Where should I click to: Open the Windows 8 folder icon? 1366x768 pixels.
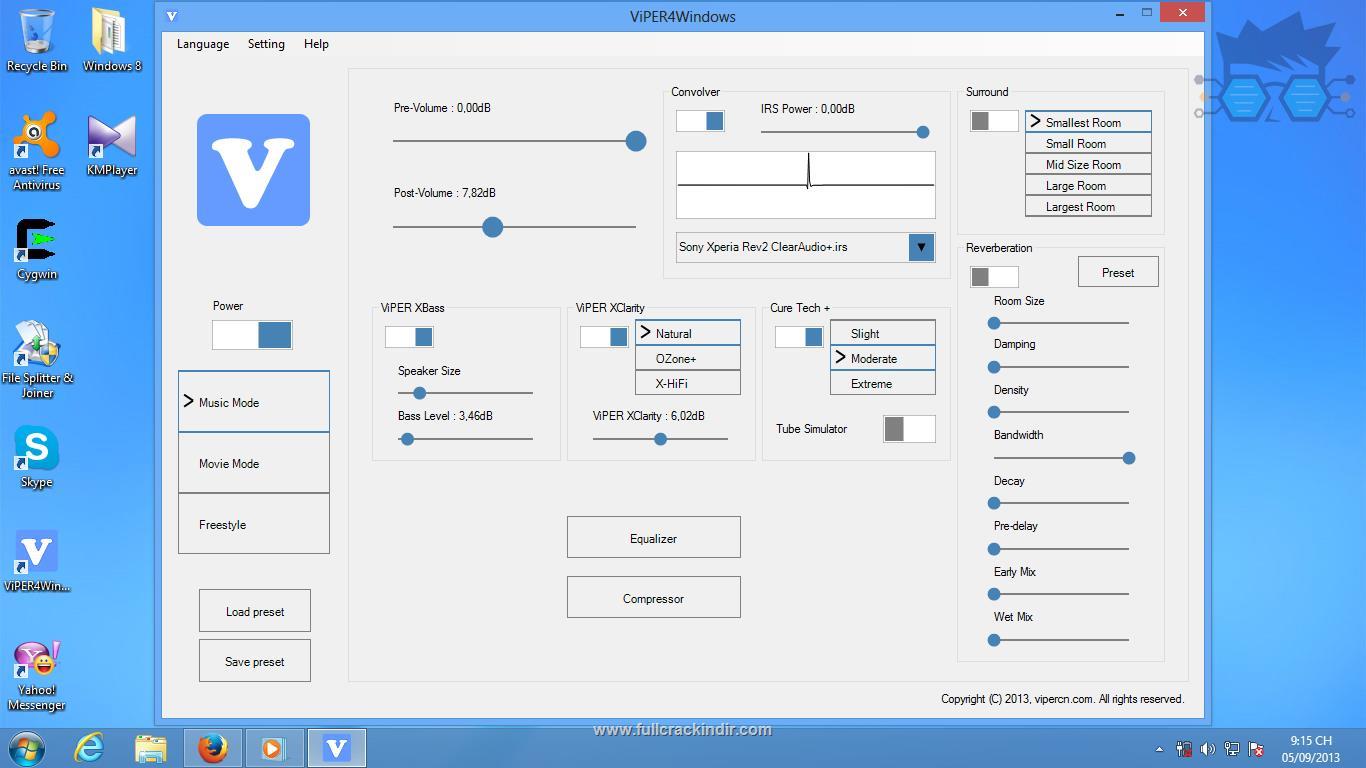[x=111, y=41]
